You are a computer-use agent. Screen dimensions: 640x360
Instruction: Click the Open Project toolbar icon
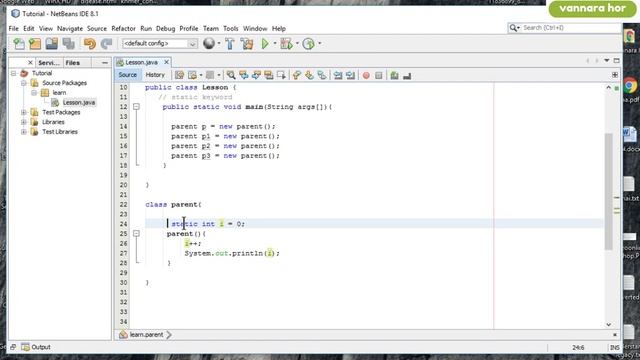coord(52,44)
